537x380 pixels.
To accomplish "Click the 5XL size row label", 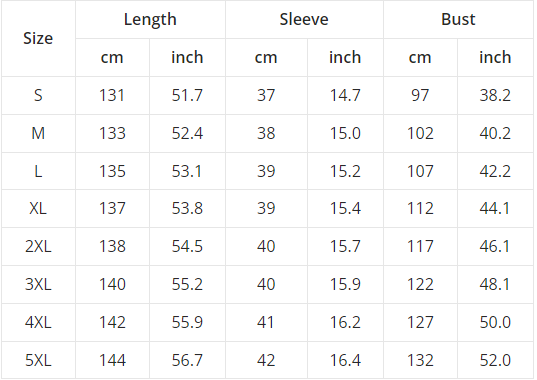I will [38, 360].
